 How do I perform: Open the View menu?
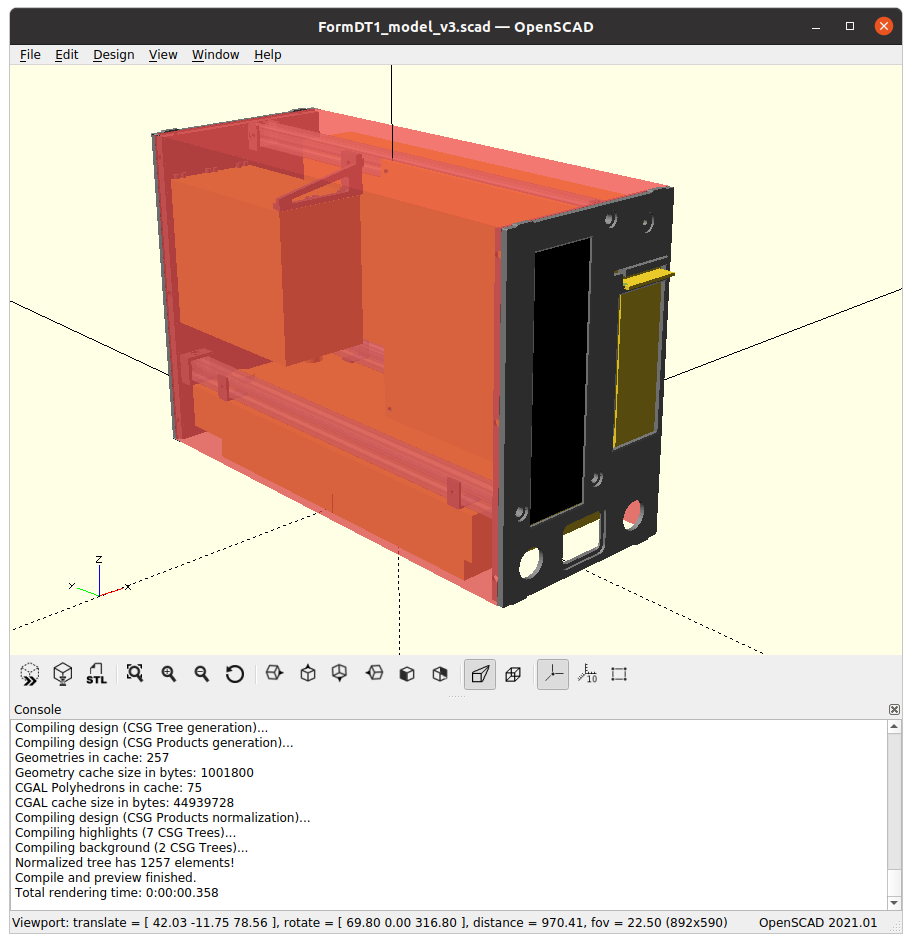163,55
